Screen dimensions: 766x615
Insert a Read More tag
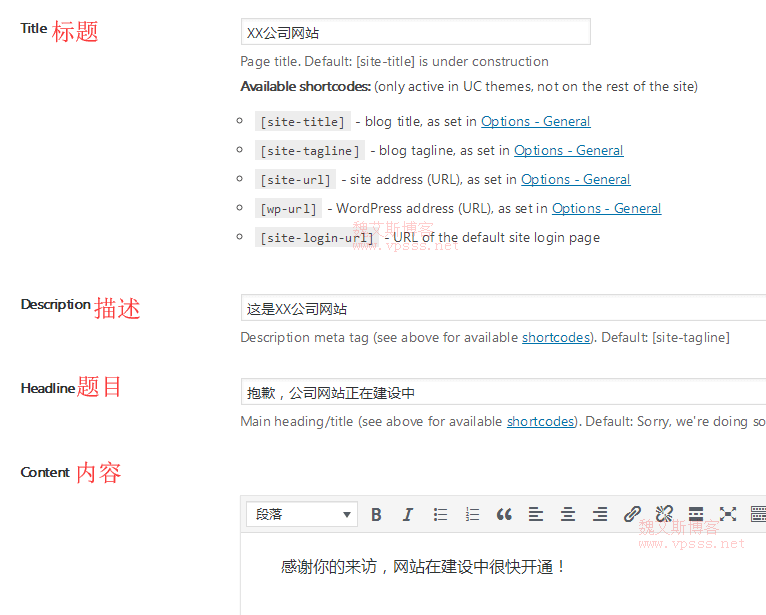point(696,514)
